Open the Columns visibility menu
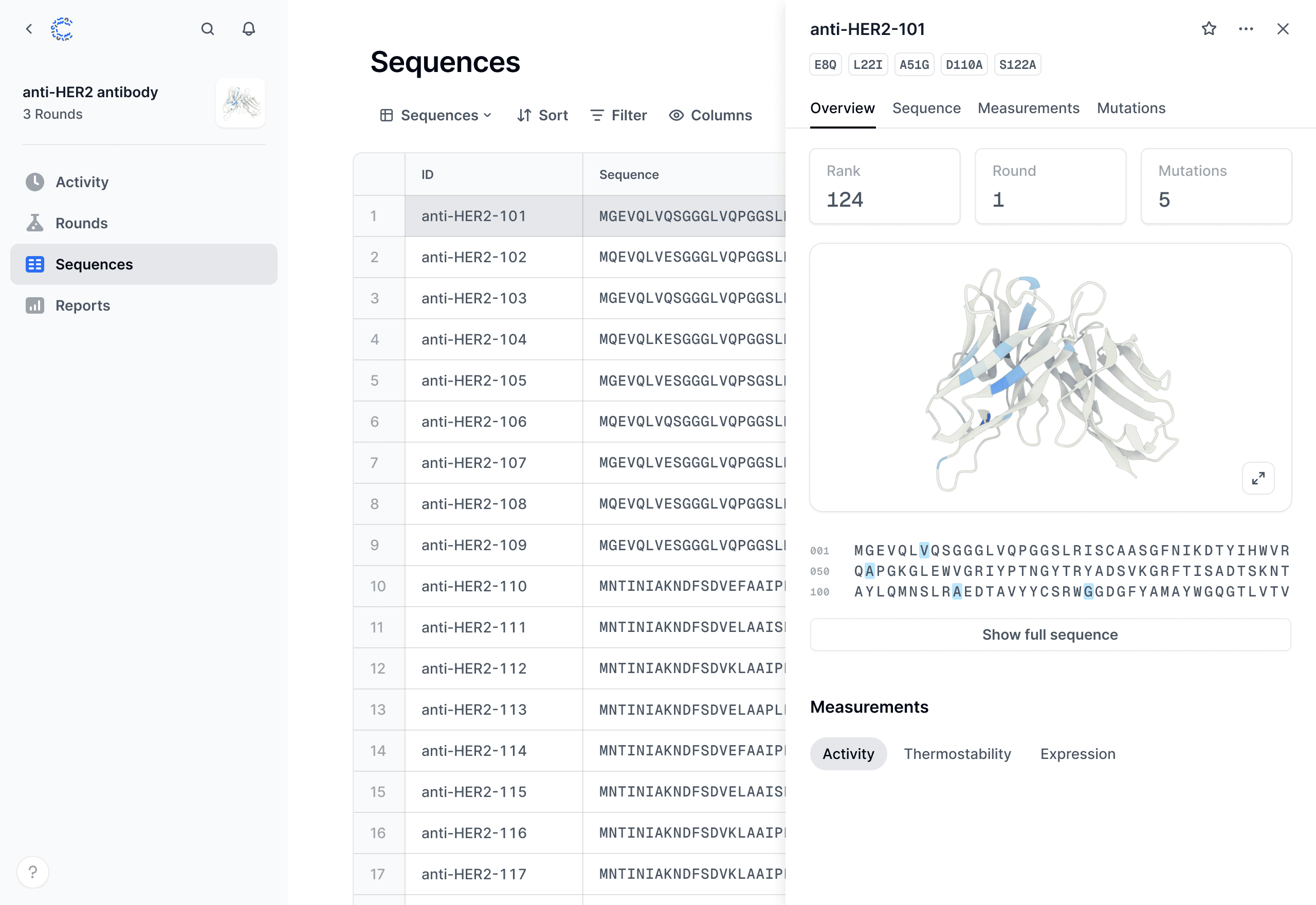 710,116
